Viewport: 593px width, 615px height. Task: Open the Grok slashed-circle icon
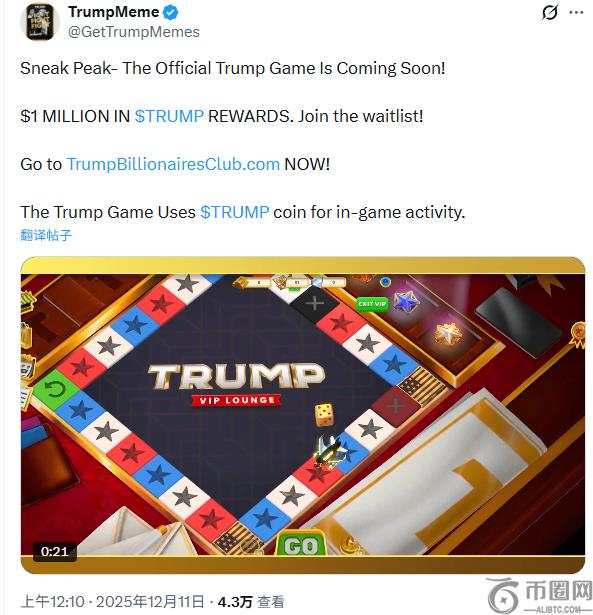point(549,13)
